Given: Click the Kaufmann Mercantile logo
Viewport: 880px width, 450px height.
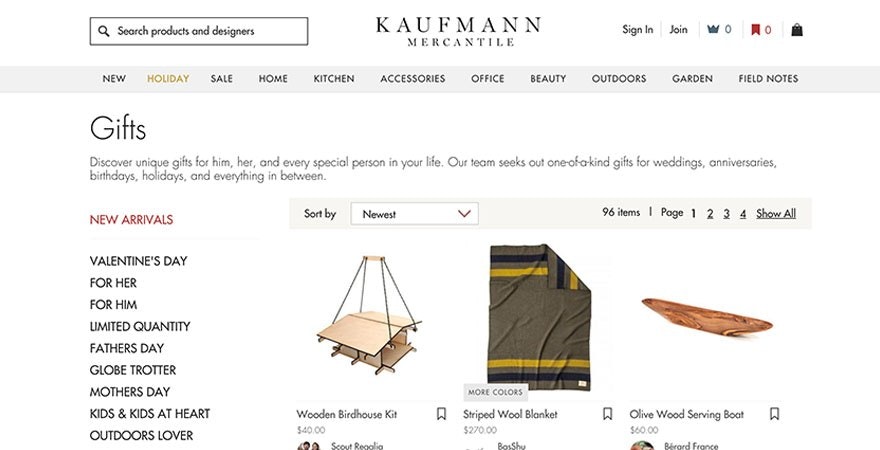Looking at the screenshot, I should pyautogui.click(x=459, y=31).
